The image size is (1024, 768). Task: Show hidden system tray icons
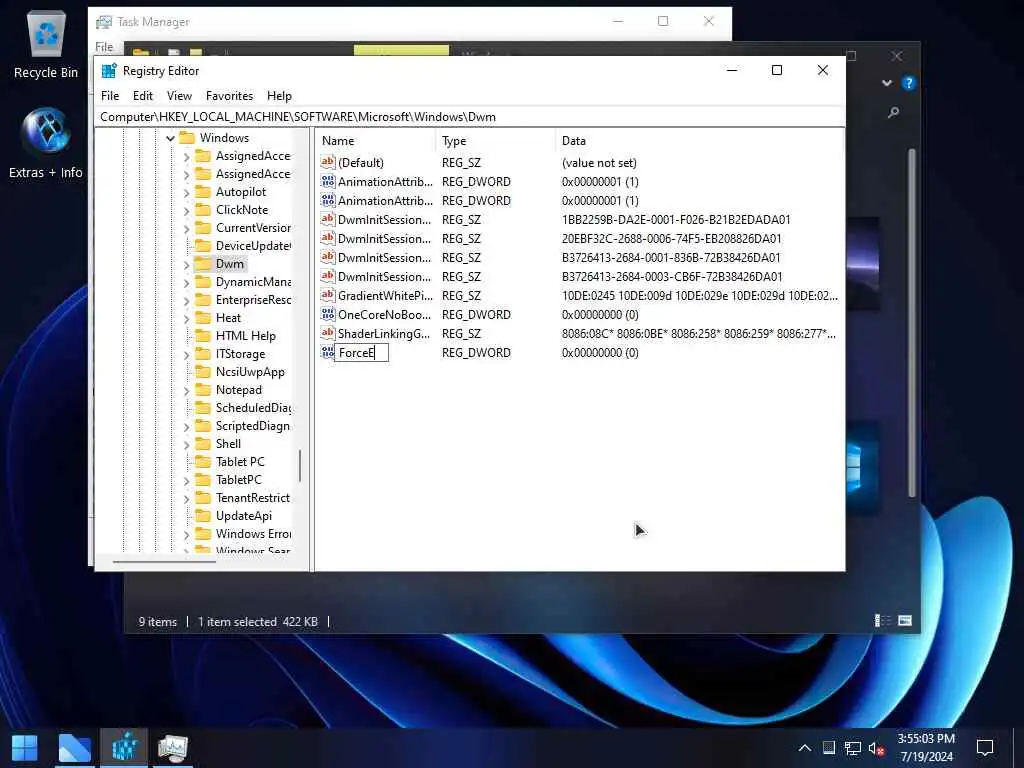pos(805,748)
